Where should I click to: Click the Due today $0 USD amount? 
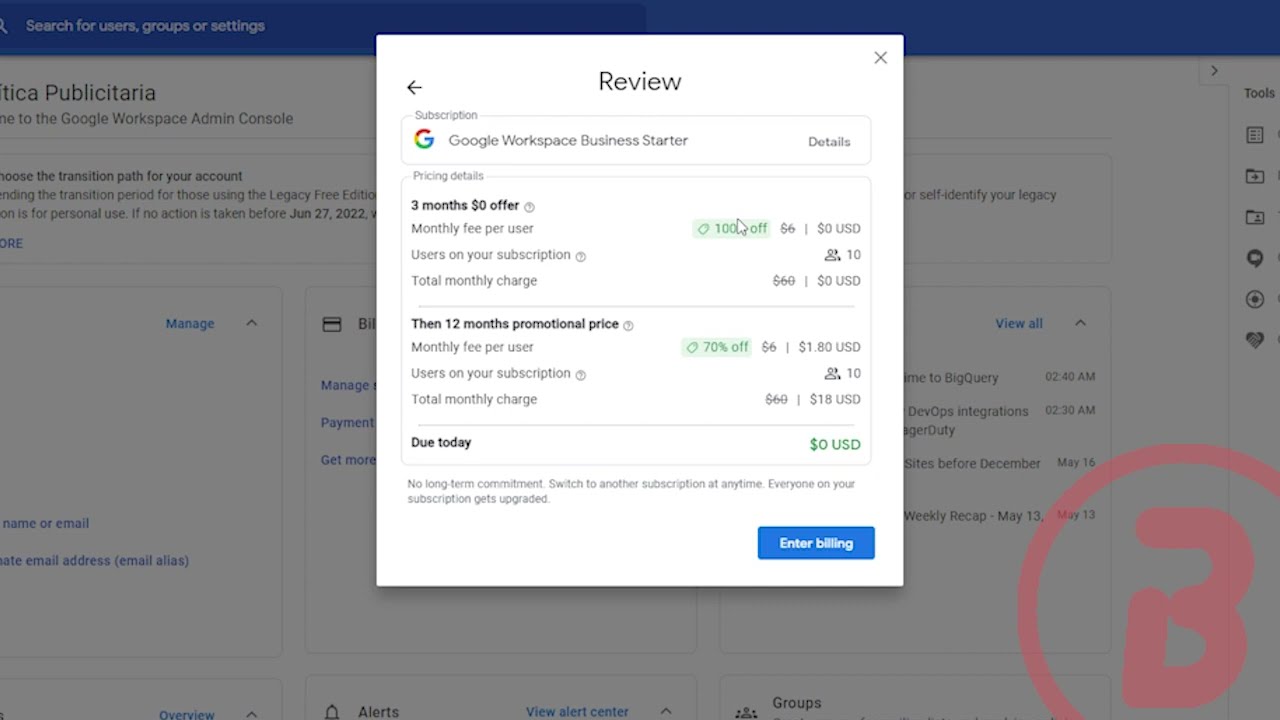[x=835, y=445]
